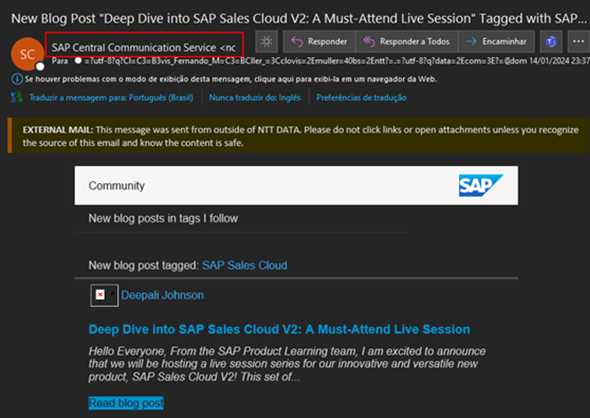
Task: Click the sender presence status dot
Action: click(40, 67)
